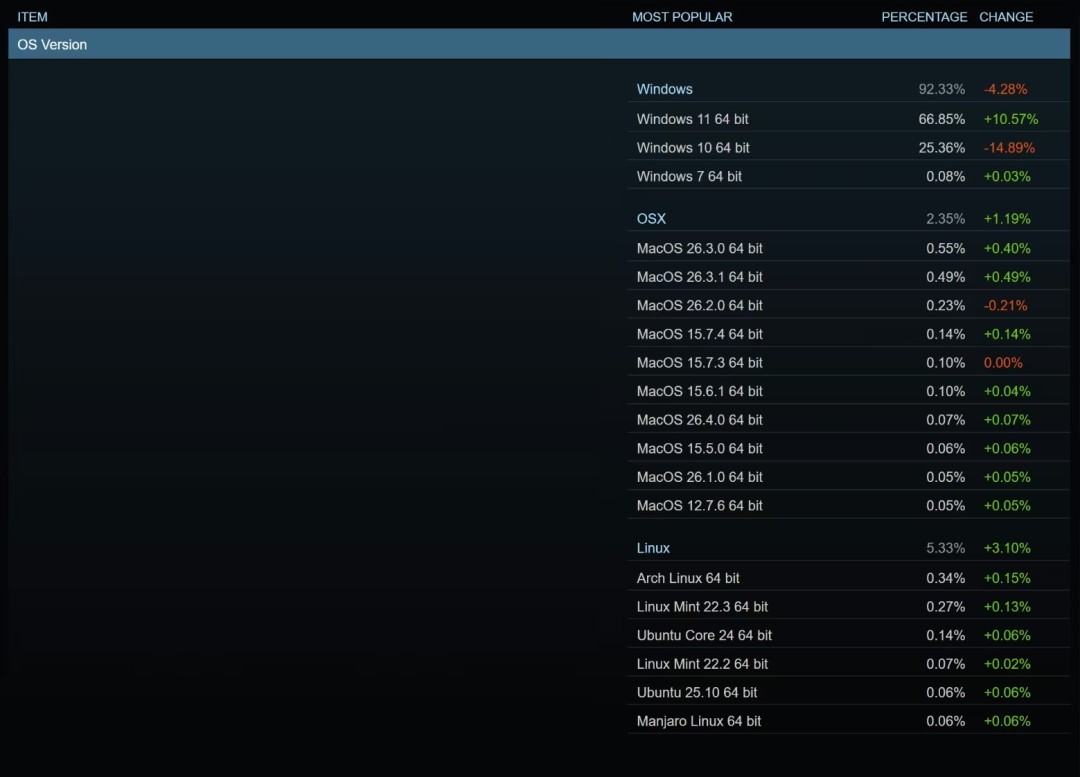Select the MacOS 15.7.4 64 bit row
Screen dimensions: 1080x777
[699, 334]
